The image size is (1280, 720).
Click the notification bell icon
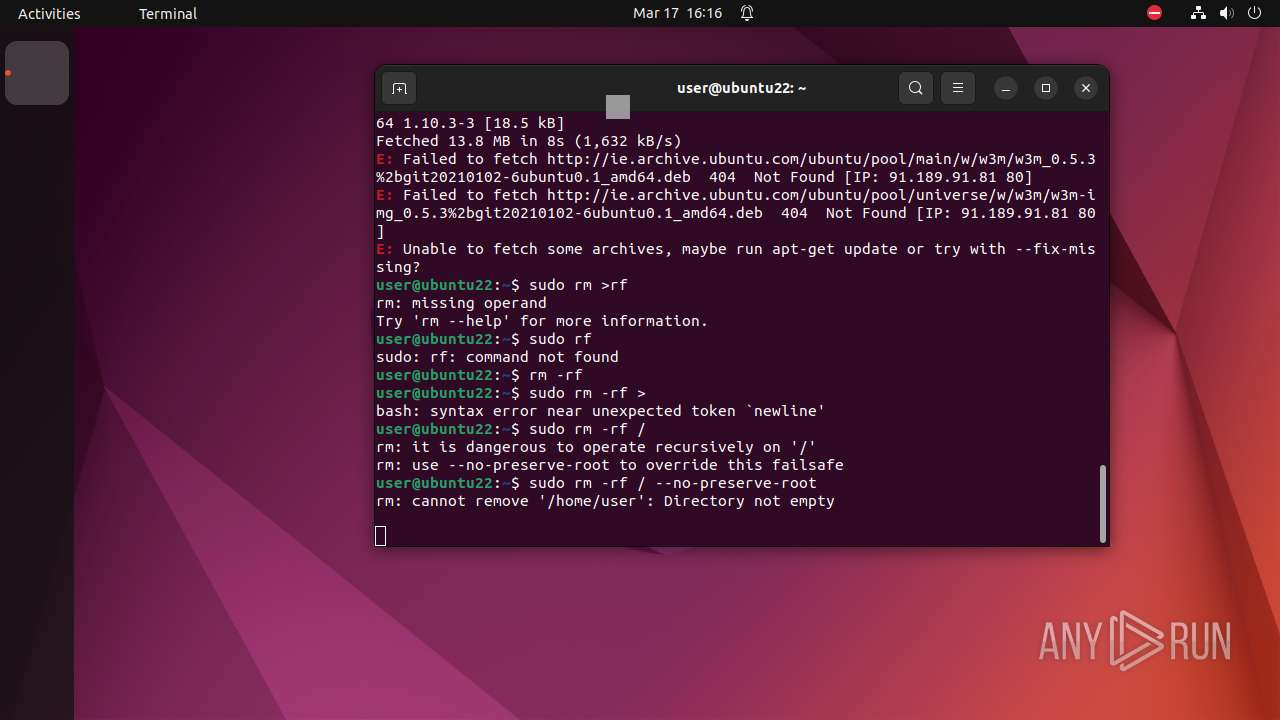point(747,13)
